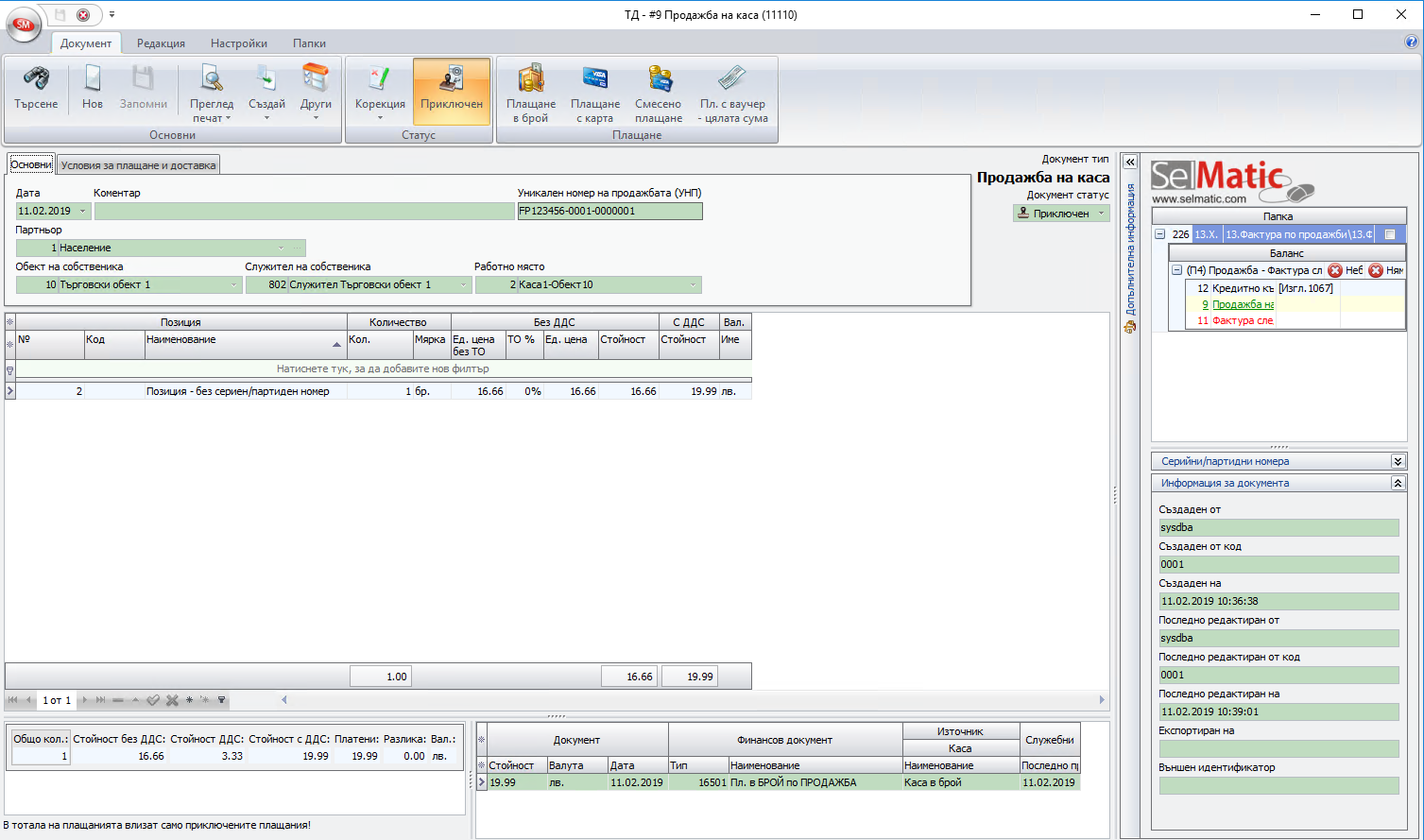The image size is (1424, 840).
Task: Click the red error icon beside Неб
Action: [x=1335, y=270]
